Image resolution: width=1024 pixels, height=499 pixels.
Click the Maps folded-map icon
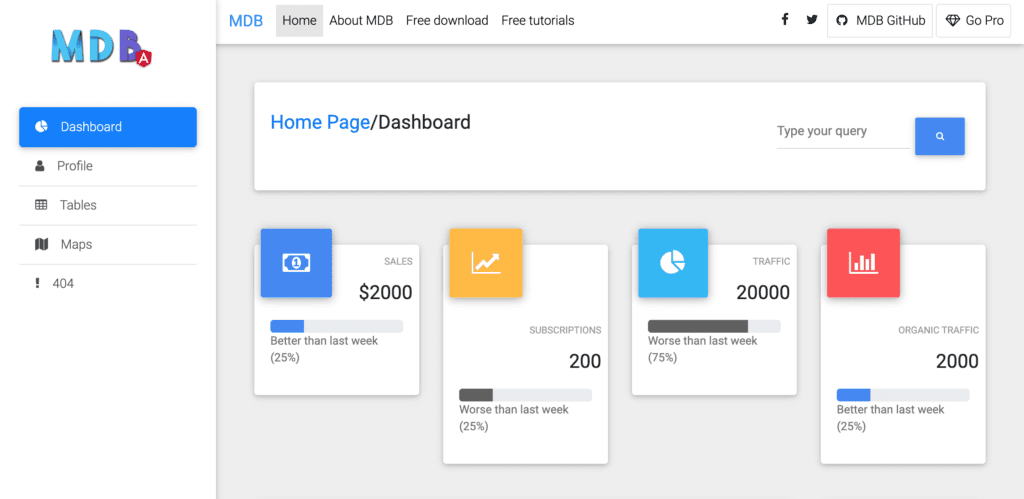(x=41, y=244)
